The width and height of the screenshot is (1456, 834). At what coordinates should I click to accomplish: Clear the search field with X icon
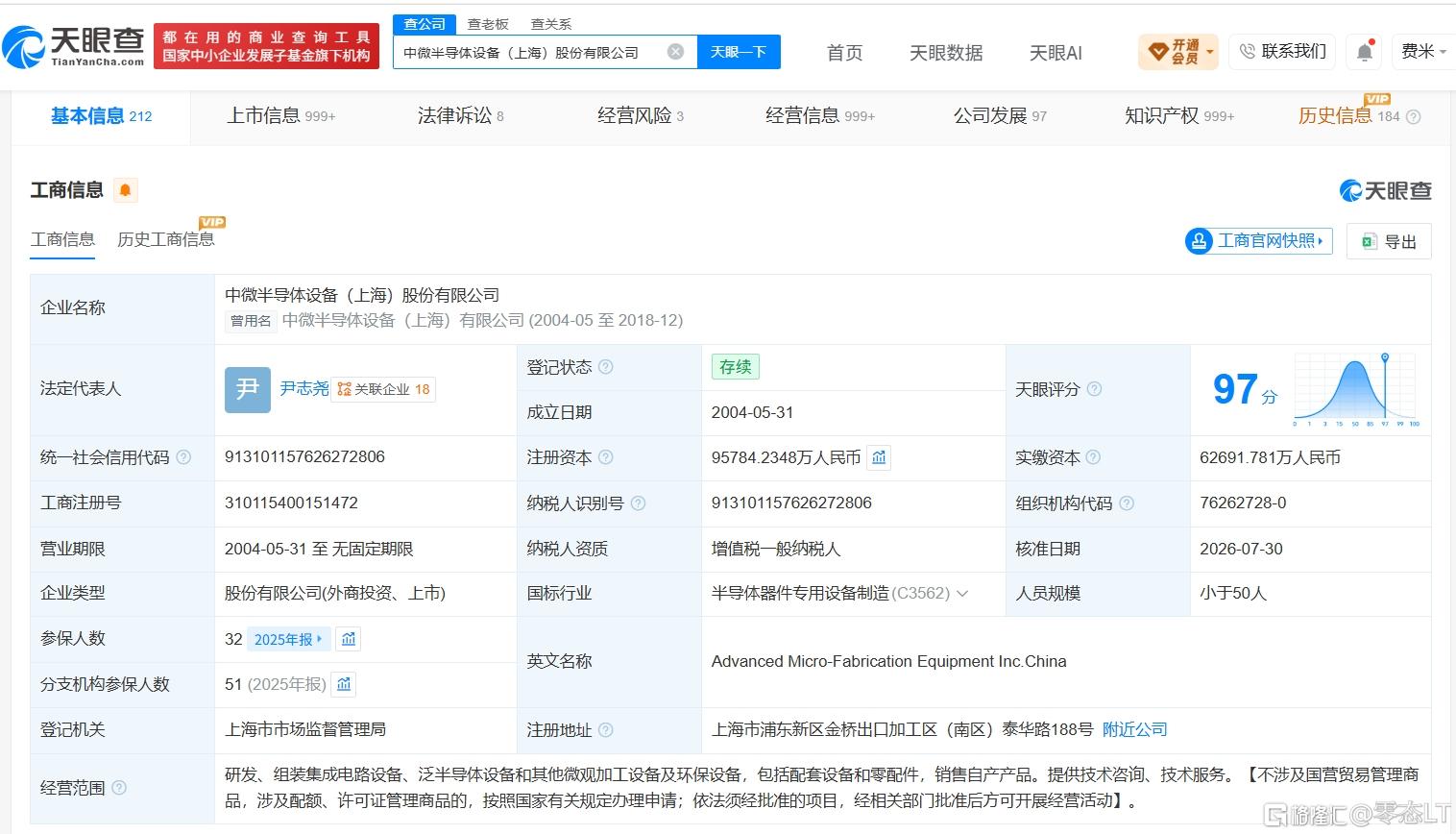click(x=676, y=52)
